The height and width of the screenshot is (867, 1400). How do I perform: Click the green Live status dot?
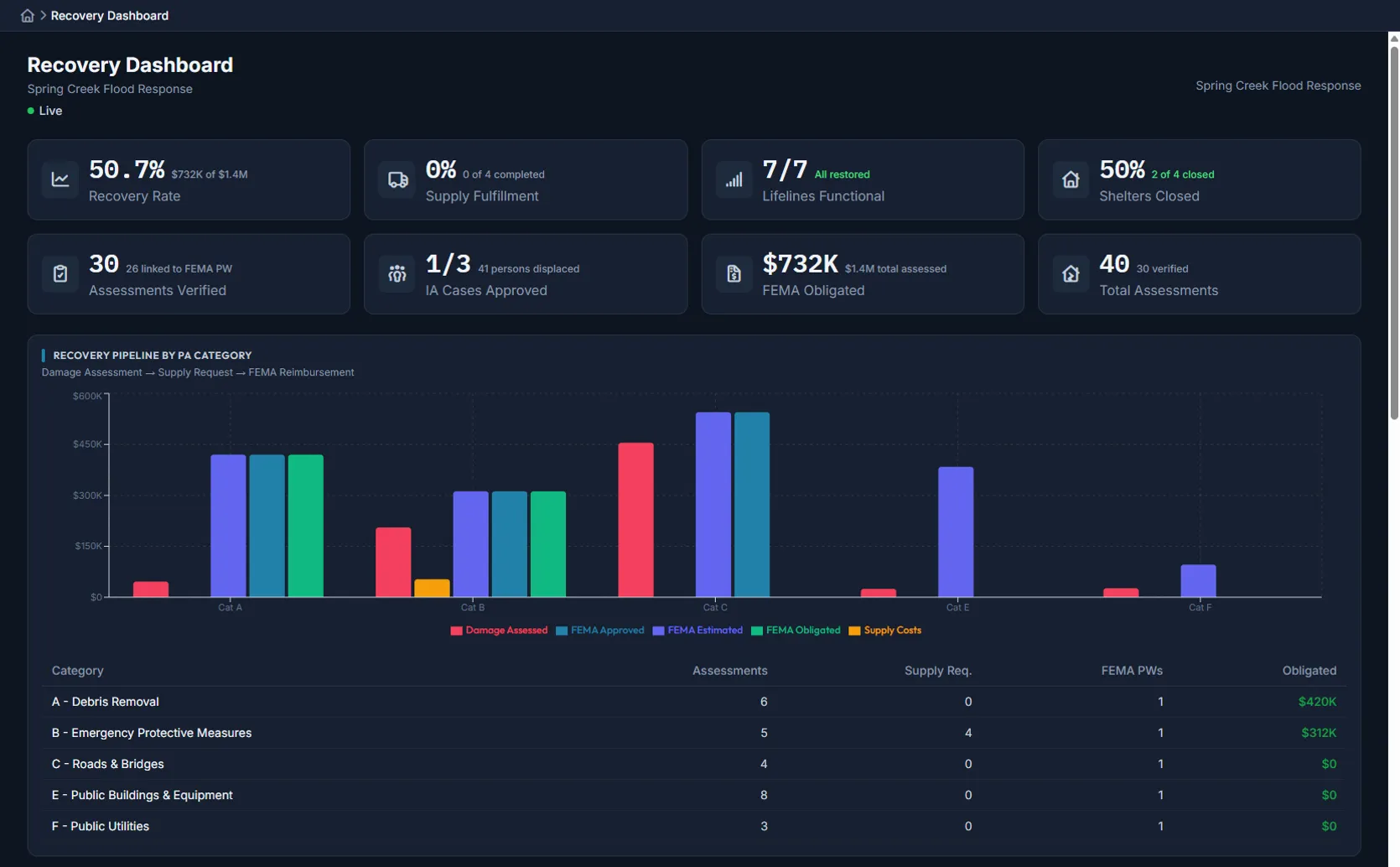click(x=31, y=111)
